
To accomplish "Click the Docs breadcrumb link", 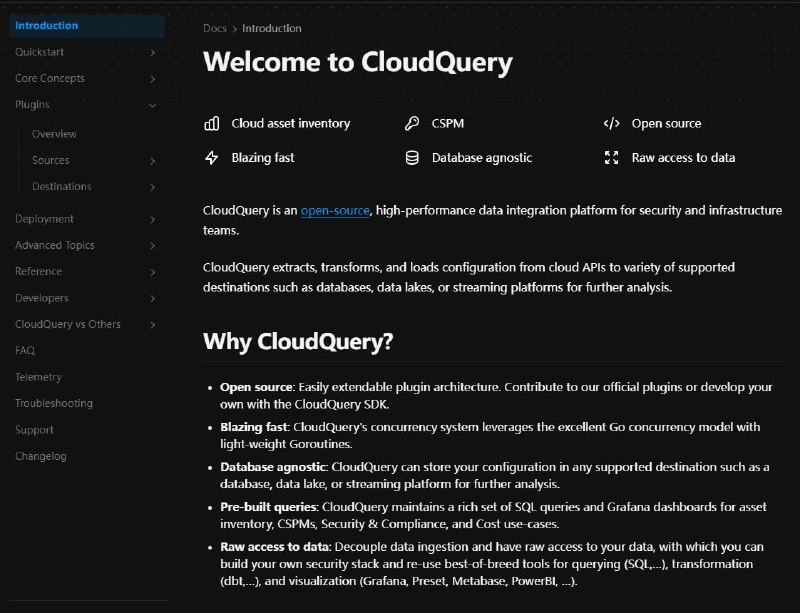I will coord(214,29).
